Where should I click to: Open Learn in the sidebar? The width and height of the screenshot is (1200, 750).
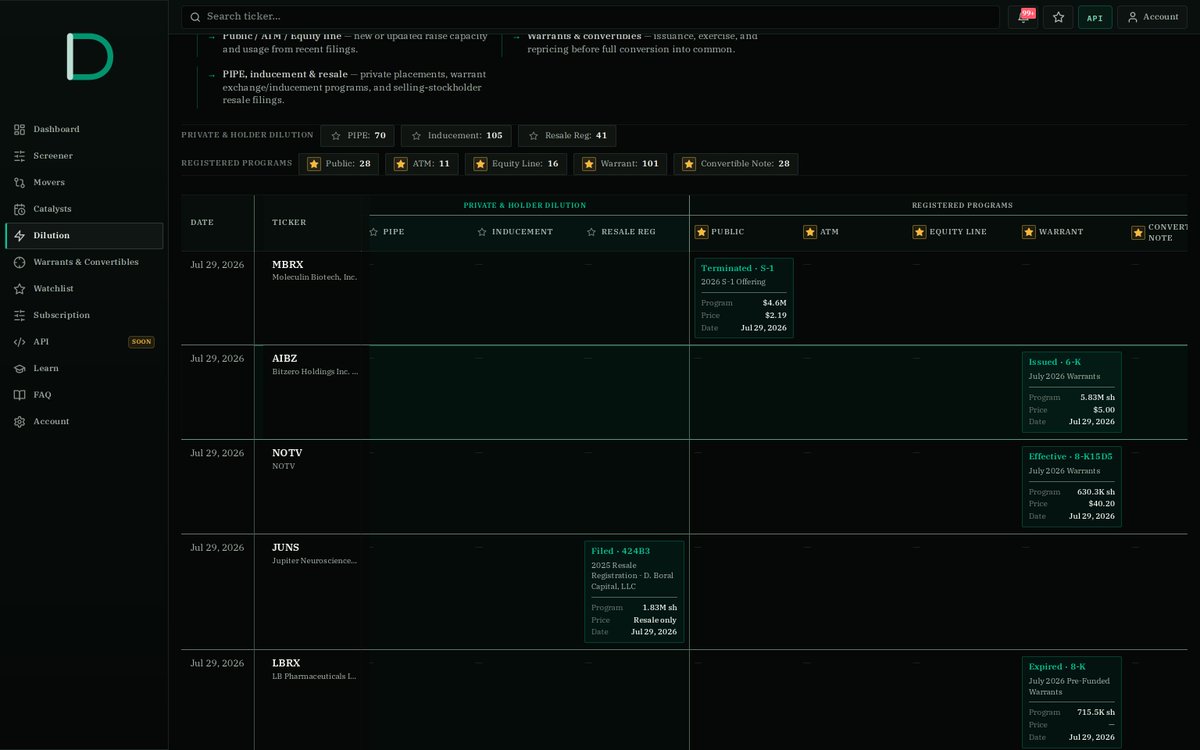pyautogui.click(x=84, y=368)
